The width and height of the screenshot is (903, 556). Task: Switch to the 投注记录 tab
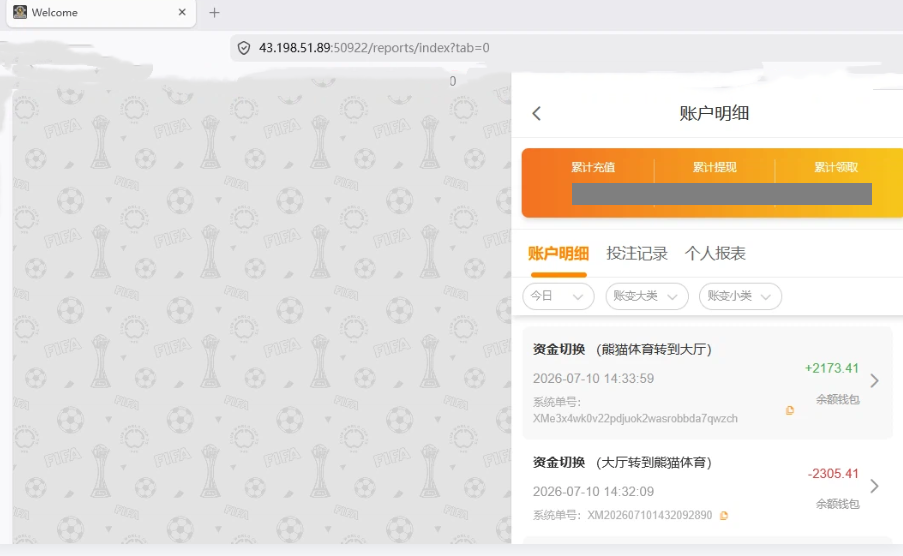coord(637,254)
